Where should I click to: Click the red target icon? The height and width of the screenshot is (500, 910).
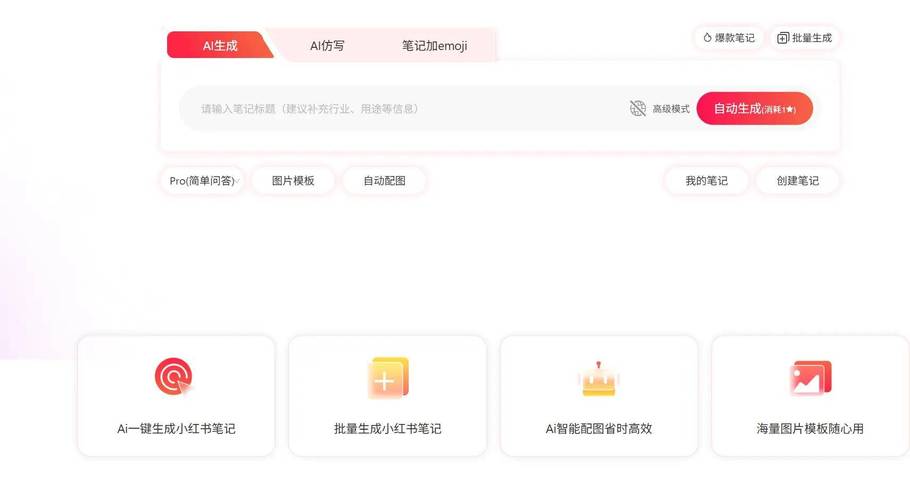coord(174,377)
